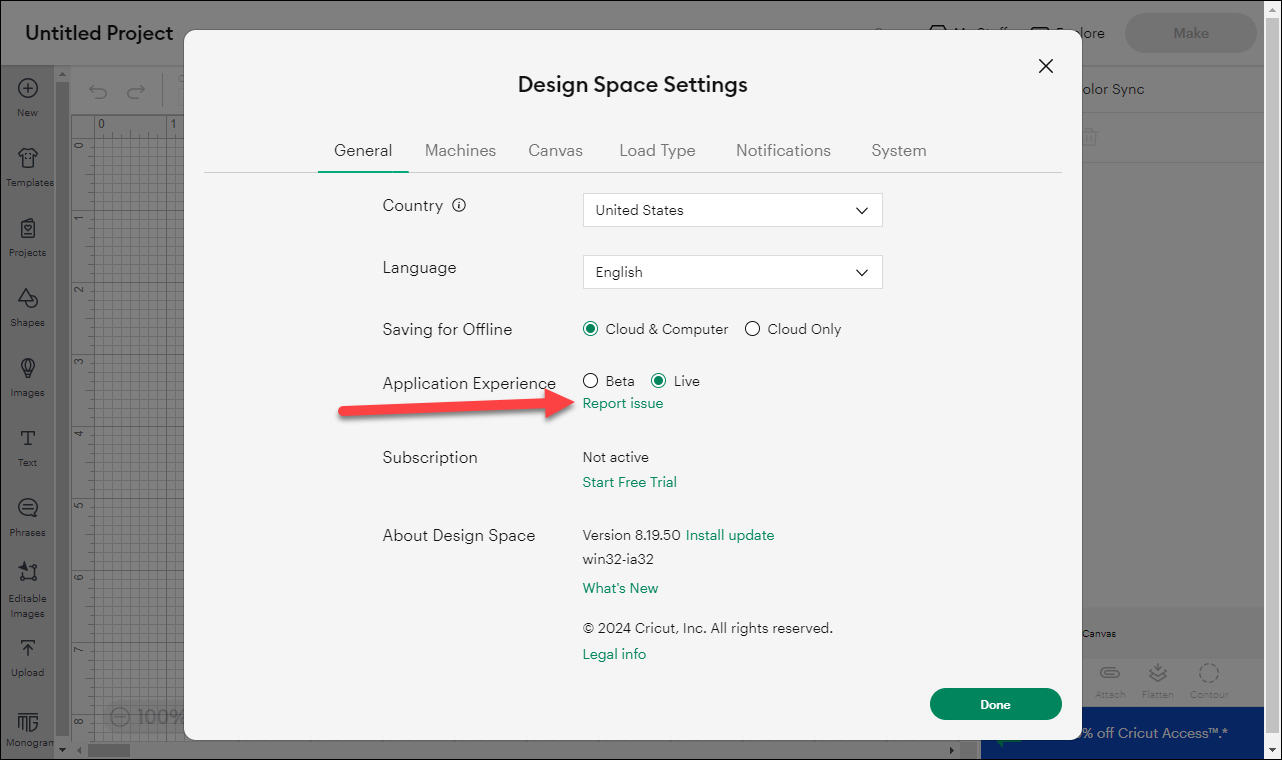Open the Notifications tab
This screenshot has width=1282, height=760.
pos(783,150)
